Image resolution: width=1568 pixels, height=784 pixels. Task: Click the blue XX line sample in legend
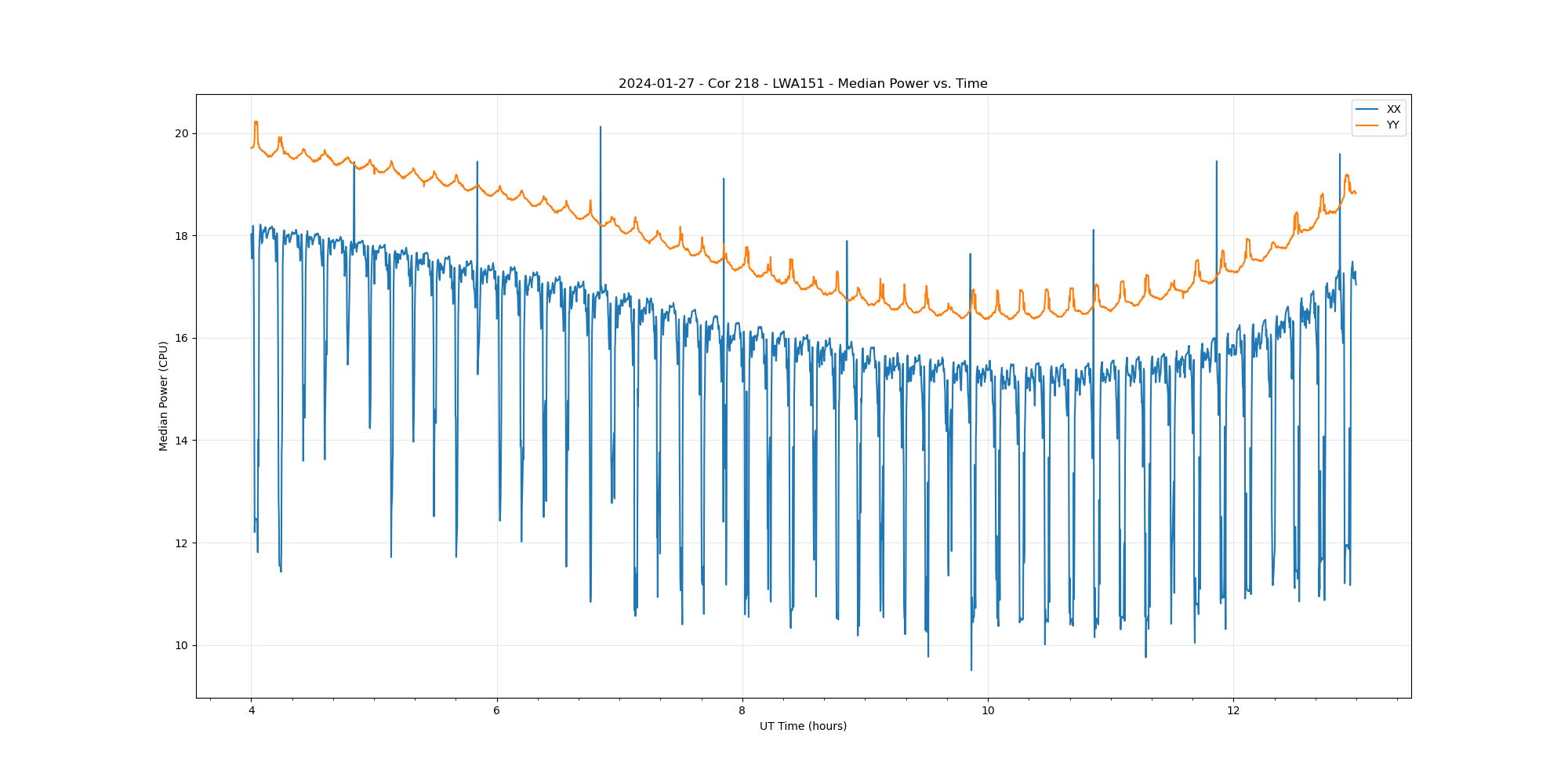(1367, 110)
